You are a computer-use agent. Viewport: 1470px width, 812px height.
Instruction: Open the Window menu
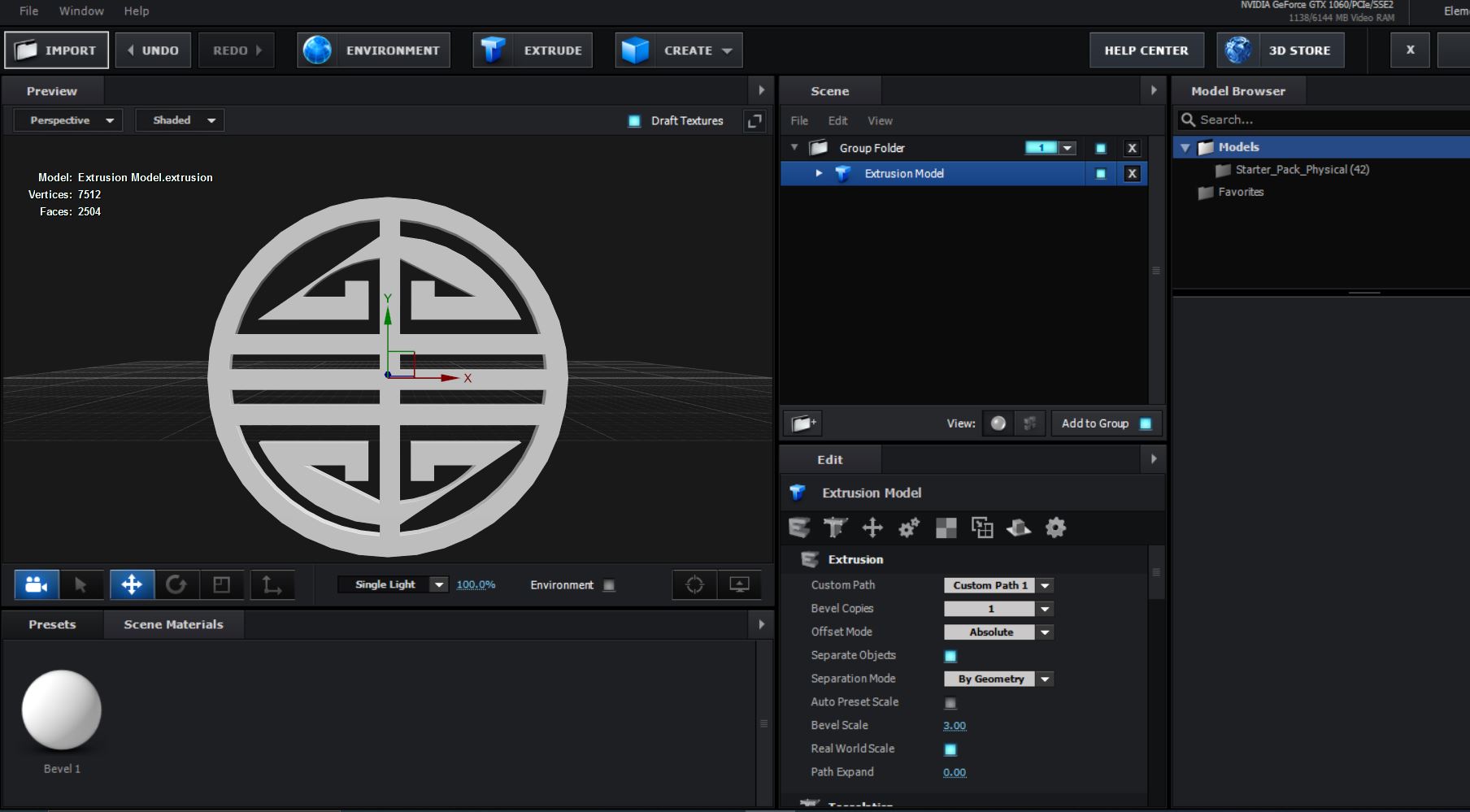click(x=81, y=11)
